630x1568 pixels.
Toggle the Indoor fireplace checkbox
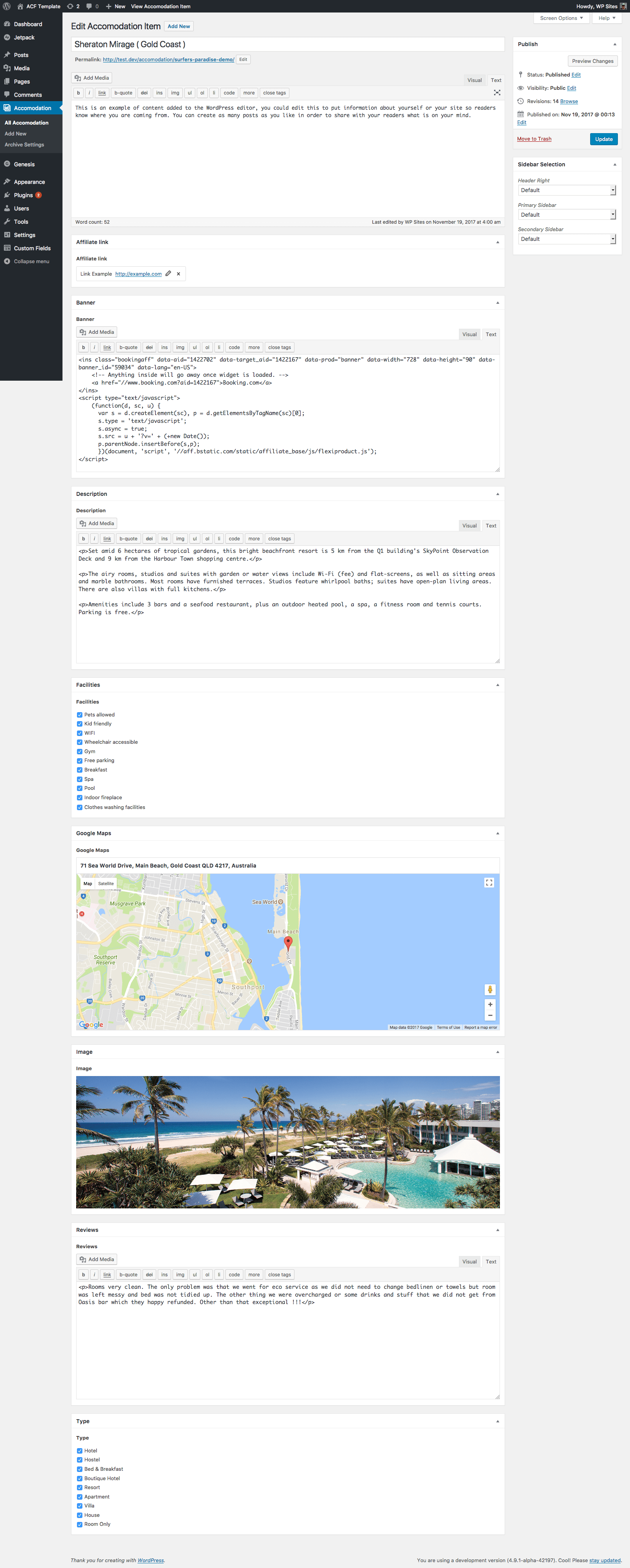pos(80,797)
